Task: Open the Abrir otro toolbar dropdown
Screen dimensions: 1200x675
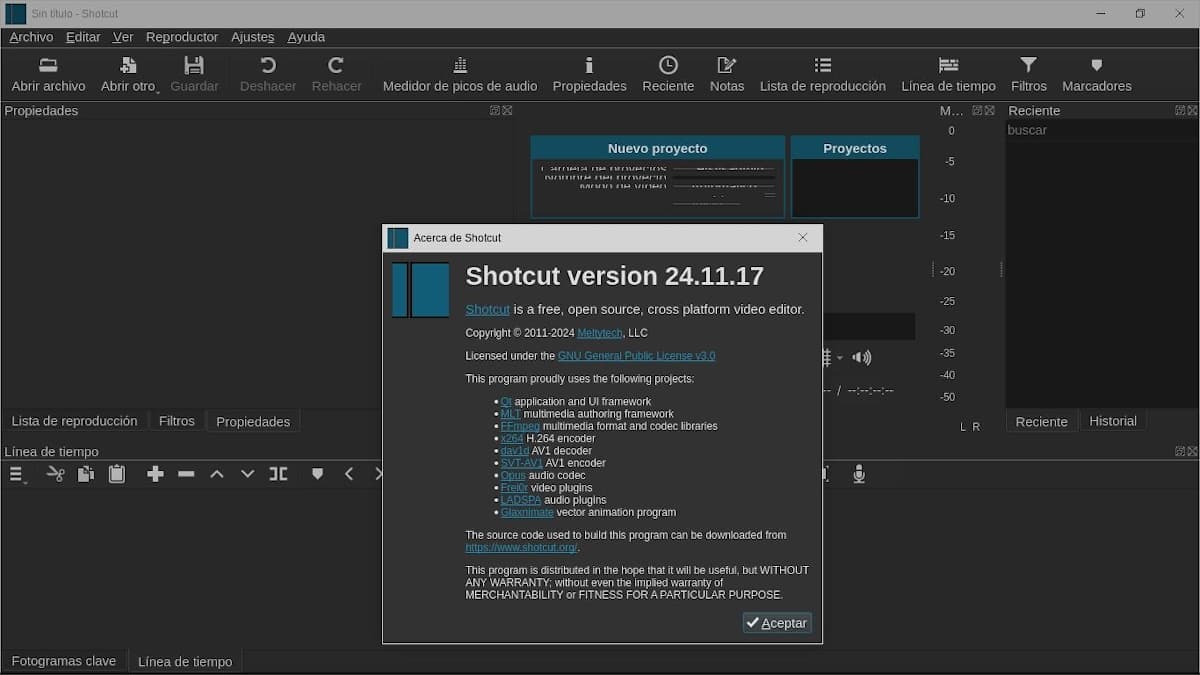Action: tap(129, 75)
